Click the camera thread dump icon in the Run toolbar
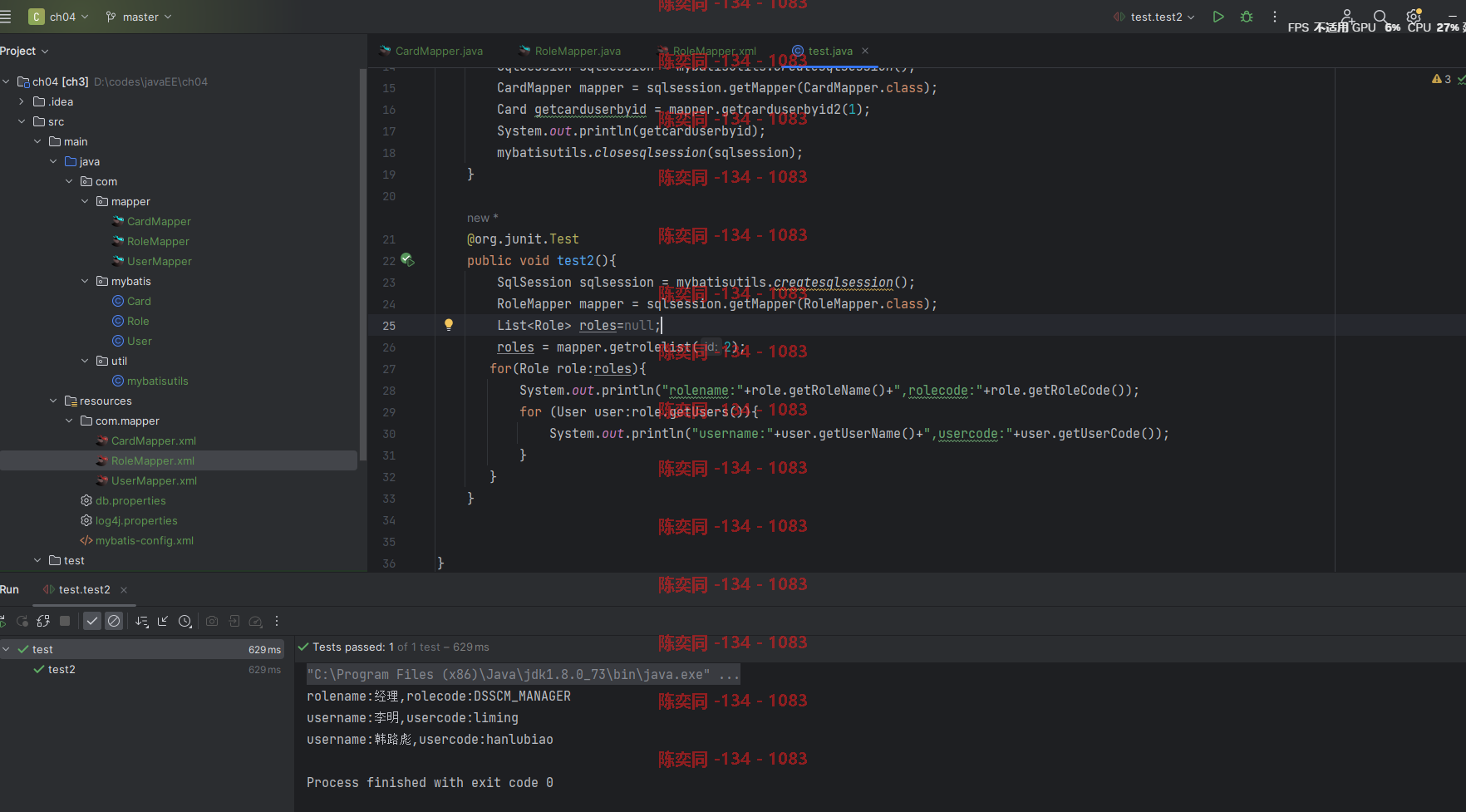The width and height of the screenshot is (1466, 812). [212, 621]
